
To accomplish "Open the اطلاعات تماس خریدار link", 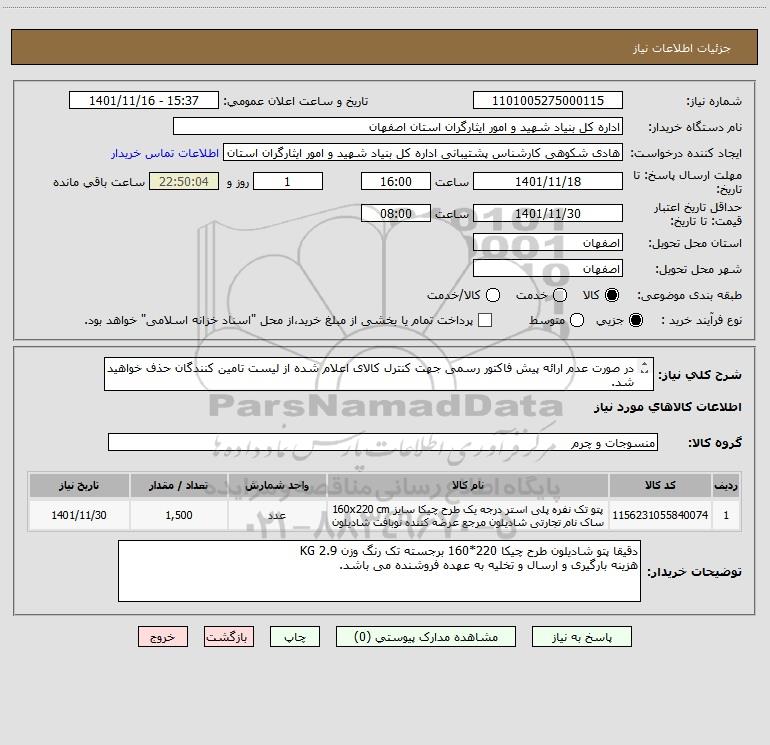I will [x=165, y=153].
